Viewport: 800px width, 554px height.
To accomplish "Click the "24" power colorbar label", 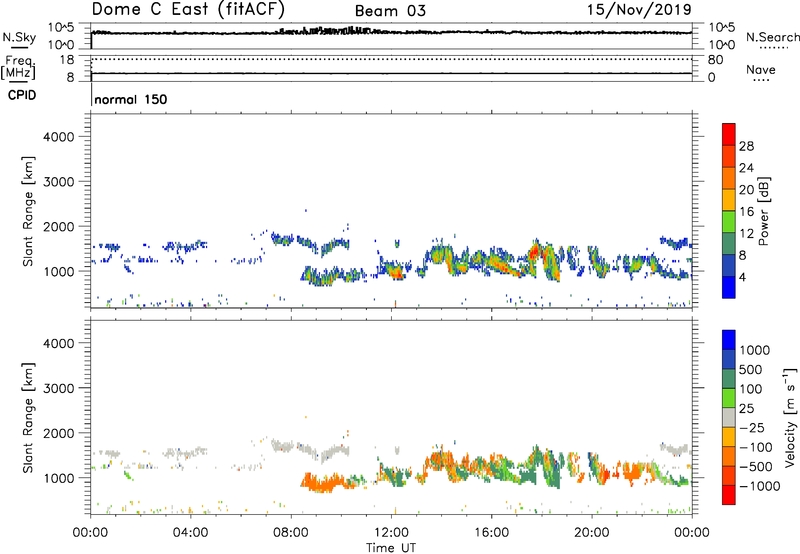I will tap(746, 168).
